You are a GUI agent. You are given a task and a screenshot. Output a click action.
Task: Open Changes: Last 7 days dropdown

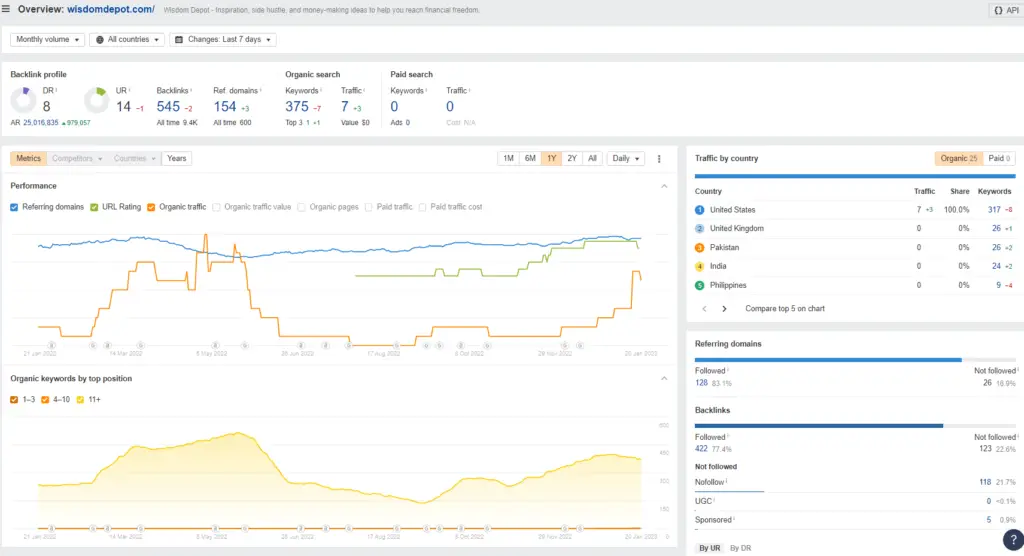223,40
